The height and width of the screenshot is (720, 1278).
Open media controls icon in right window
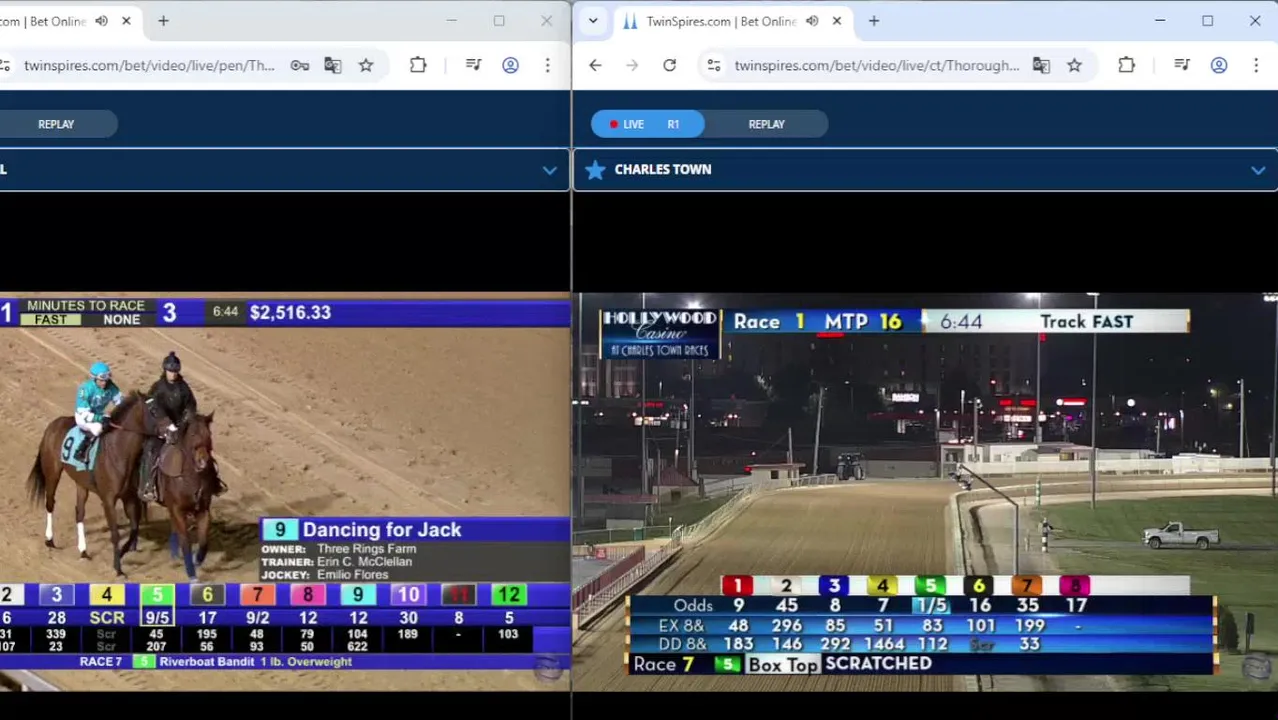tap(1182, 65)
